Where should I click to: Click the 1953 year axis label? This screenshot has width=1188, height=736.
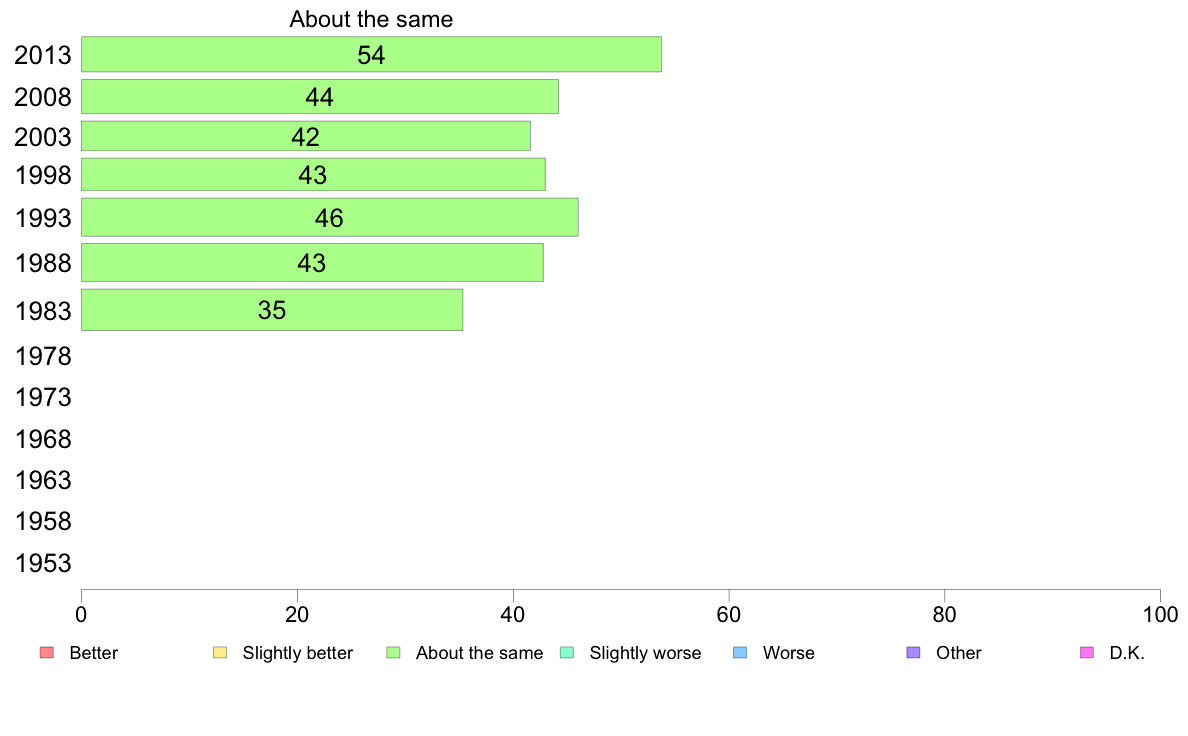pos(43,563)
